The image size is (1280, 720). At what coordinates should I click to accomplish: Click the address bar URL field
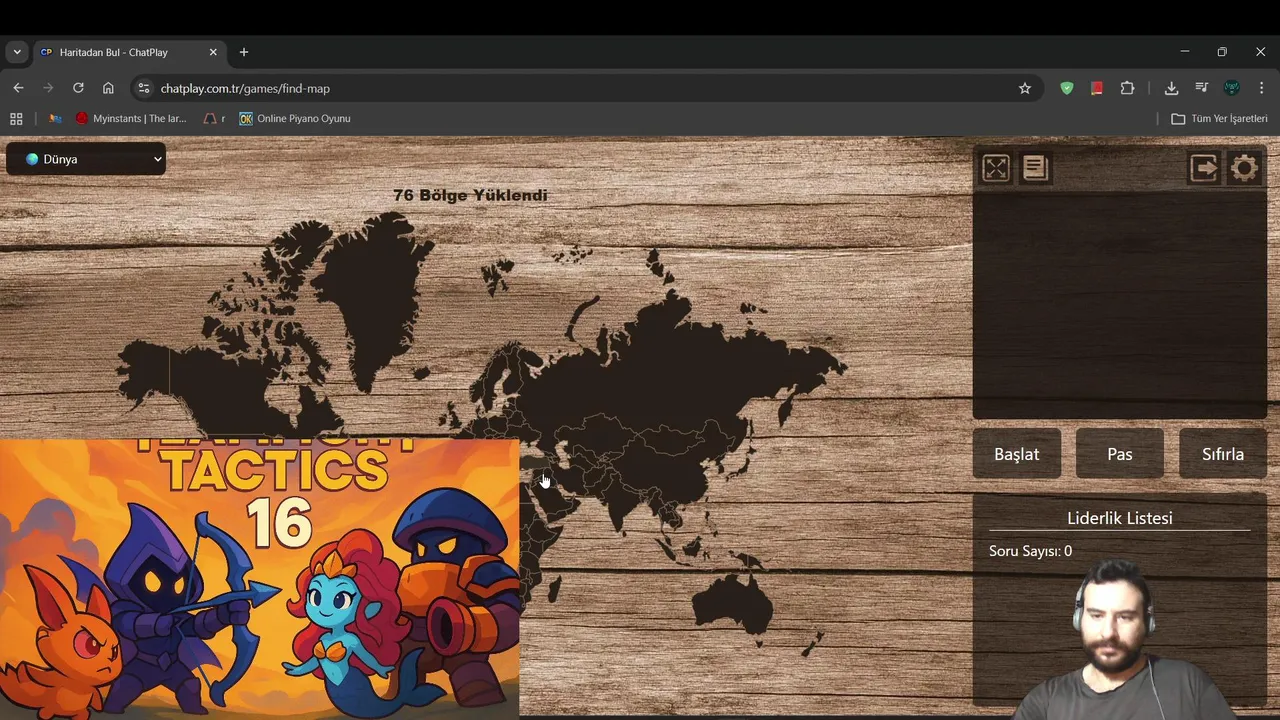click(x=585, y=88)
